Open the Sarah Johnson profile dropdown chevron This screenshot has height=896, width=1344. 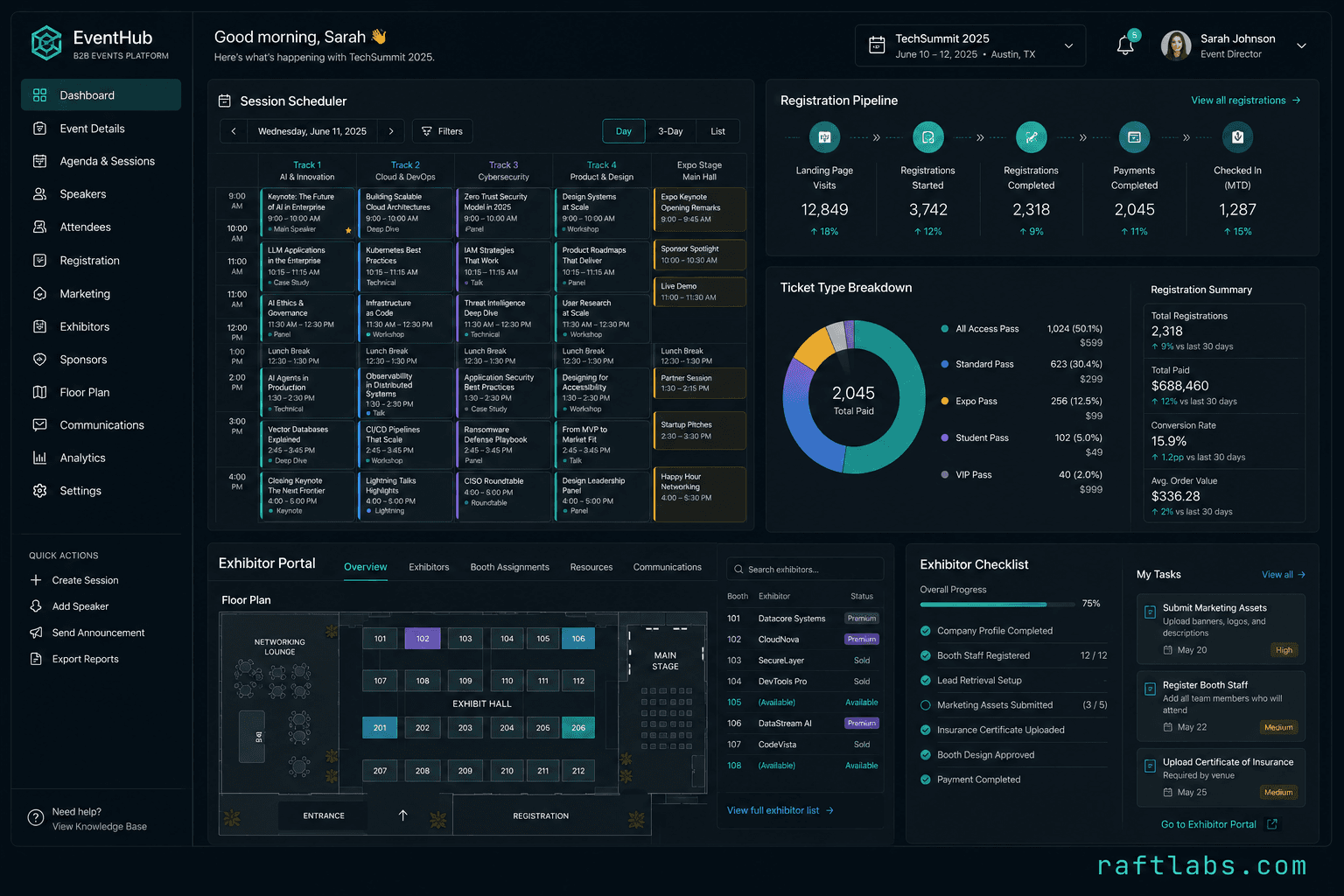pyautogui.click(x=1301, y=45)
